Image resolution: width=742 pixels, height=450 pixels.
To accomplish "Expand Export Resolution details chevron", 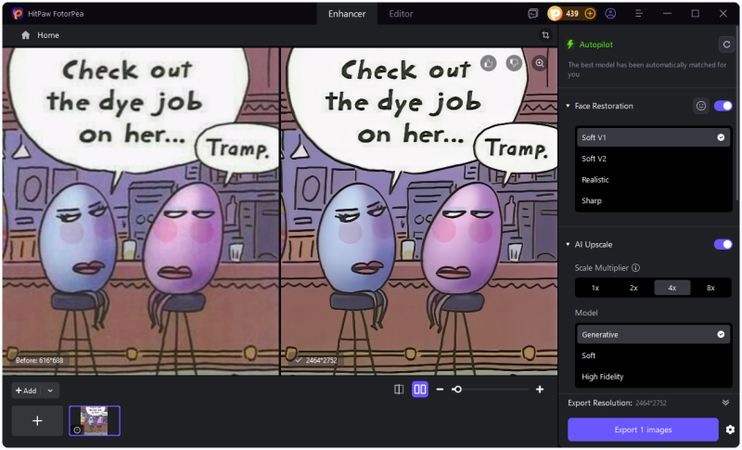I will tap(726, 403).
